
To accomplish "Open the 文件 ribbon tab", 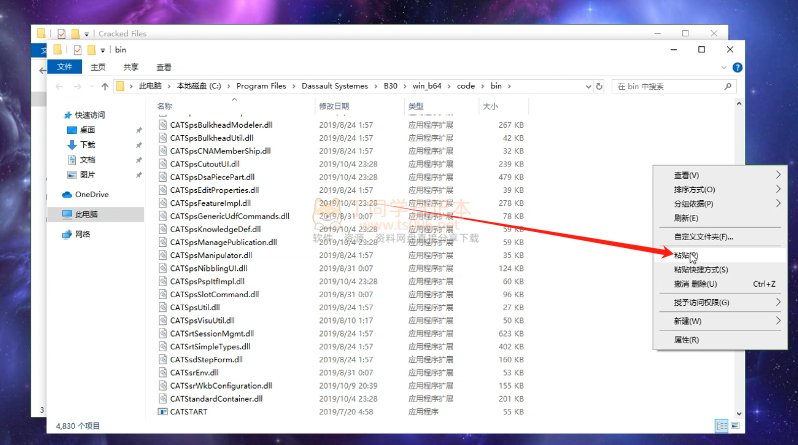I will [x=64, y=67].
